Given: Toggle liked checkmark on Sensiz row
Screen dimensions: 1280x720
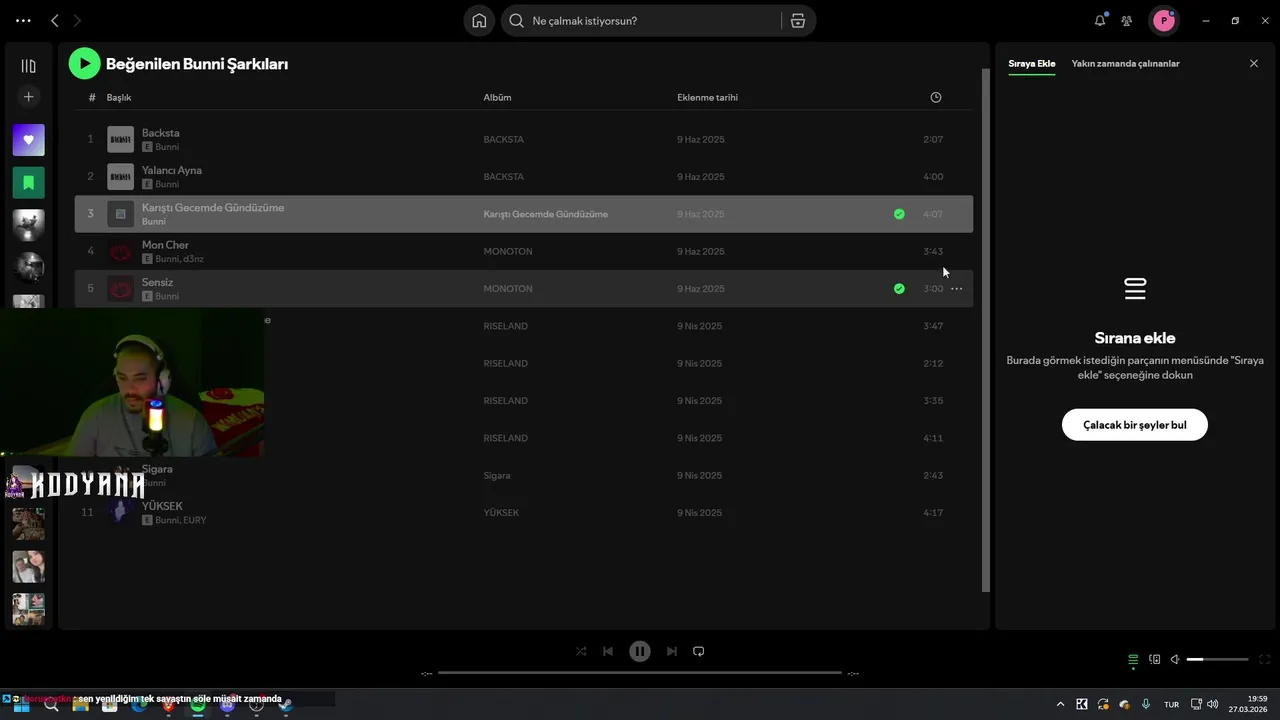Looking at the screenshot, I should pos(899,289).
